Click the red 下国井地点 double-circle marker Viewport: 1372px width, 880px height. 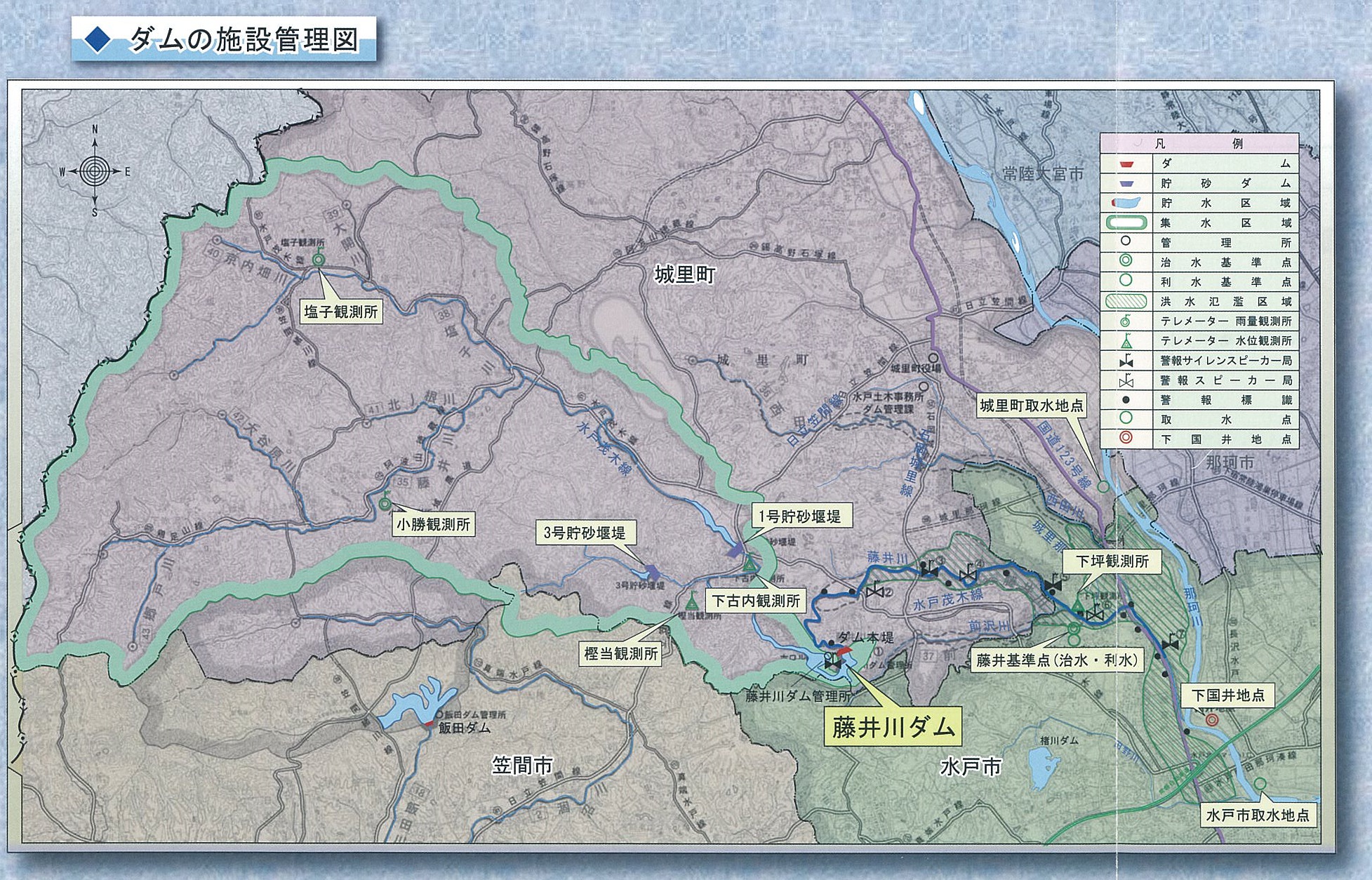click(1212, 720)
